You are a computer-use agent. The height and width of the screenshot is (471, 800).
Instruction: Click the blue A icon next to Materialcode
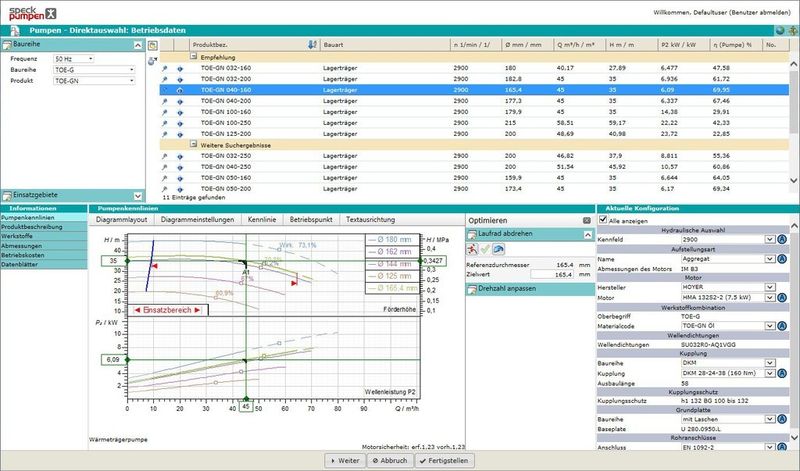pos(782,326)
